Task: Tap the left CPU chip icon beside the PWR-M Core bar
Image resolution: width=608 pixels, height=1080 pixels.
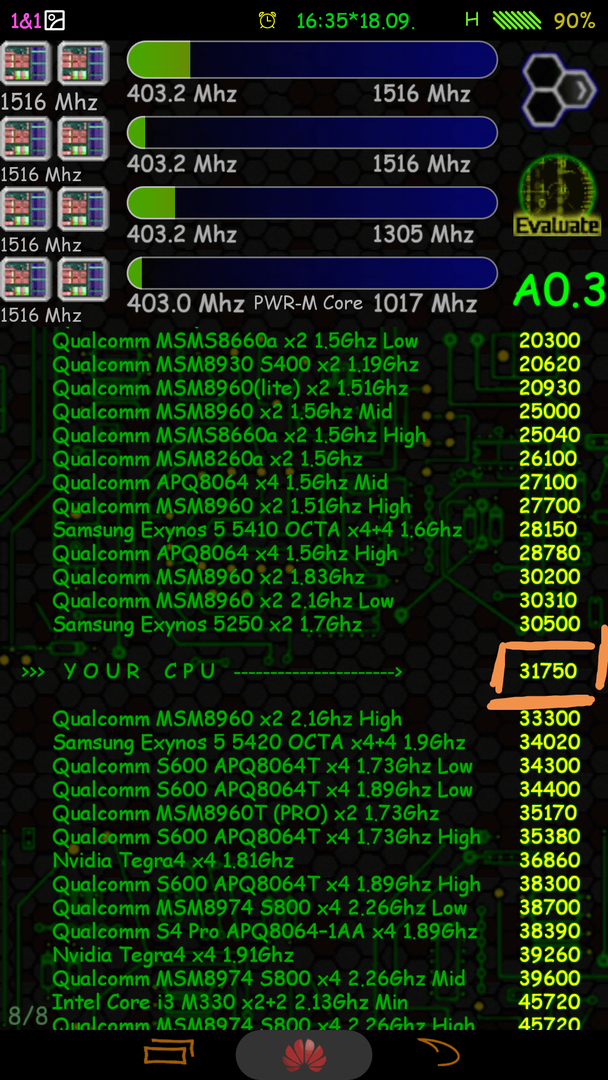Action: click(26, 279)
